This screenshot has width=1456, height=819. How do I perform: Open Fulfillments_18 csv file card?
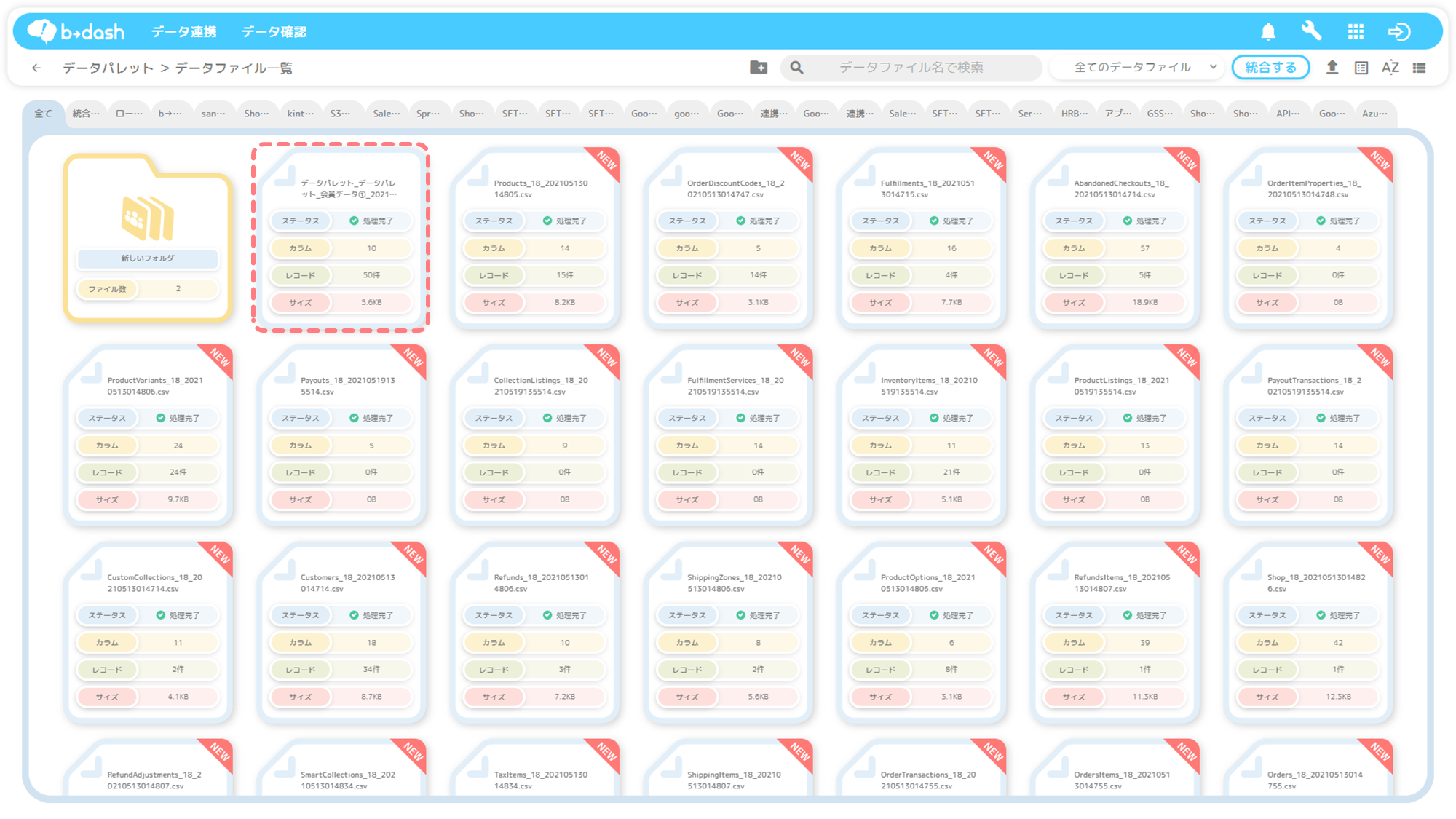(922, 237)
